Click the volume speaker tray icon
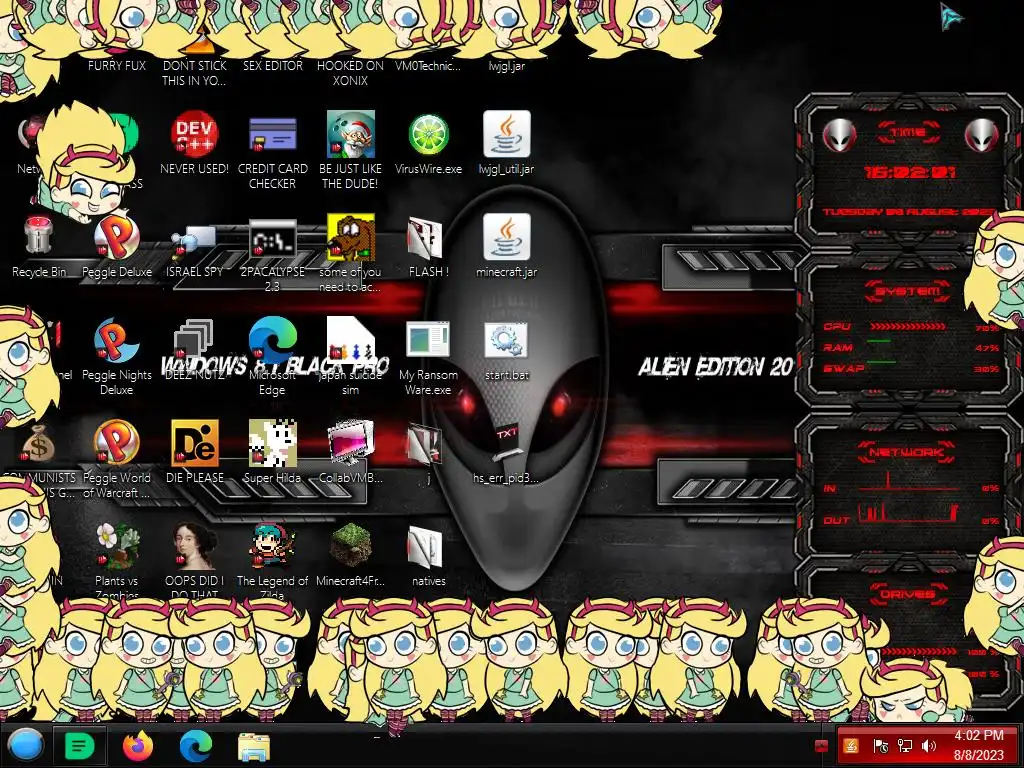Screen dimensions: 1024x768 coord(928,746)
